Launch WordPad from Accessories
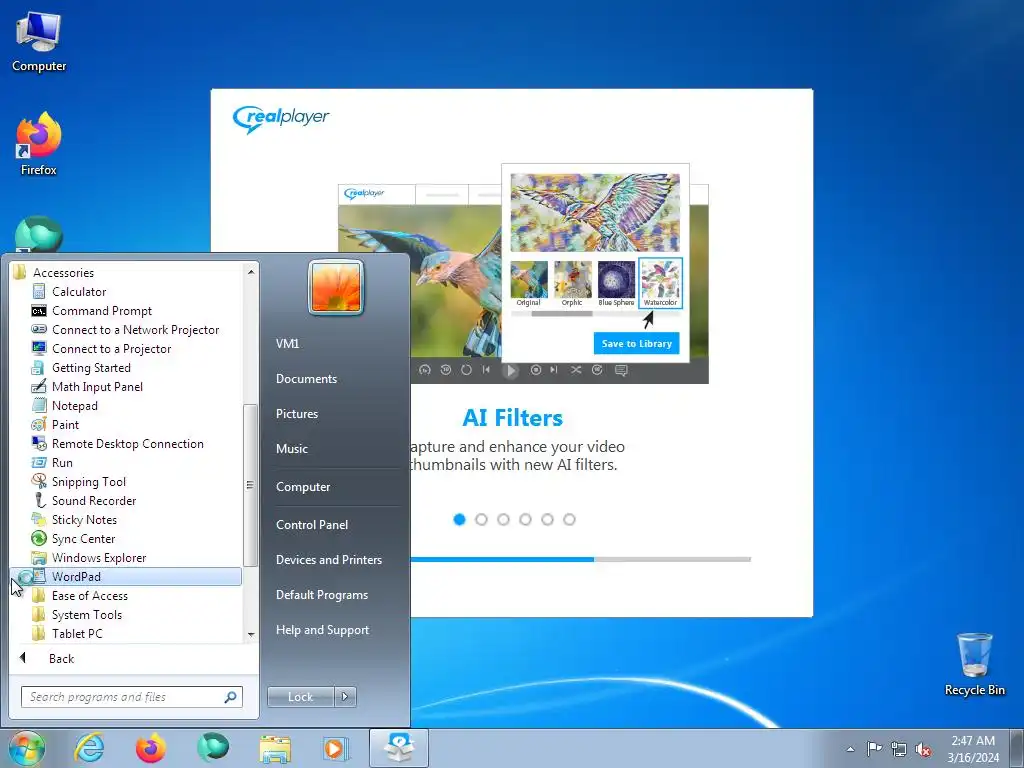1024x768 pixels. [x=126, y=576]
